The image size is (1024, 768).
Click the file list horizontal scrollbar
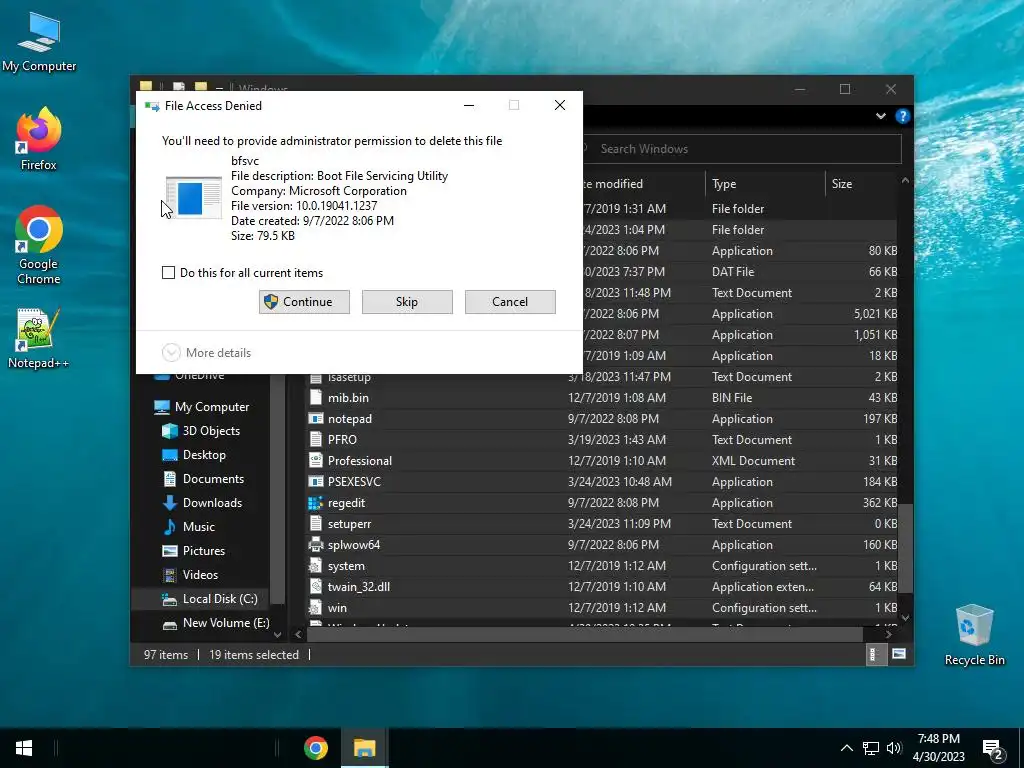click(585, 634)
